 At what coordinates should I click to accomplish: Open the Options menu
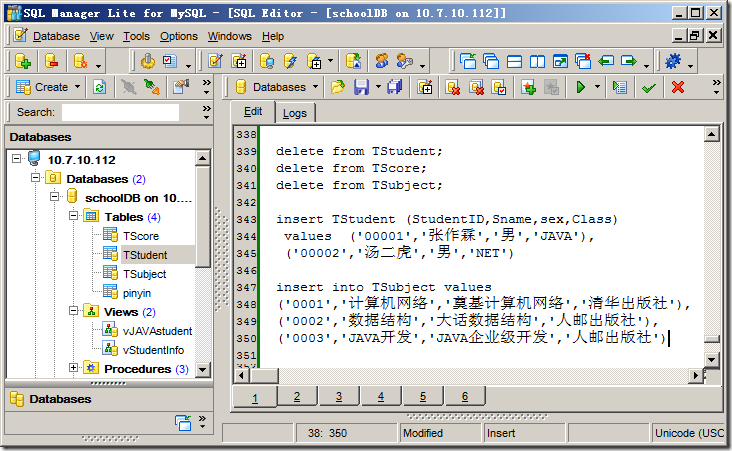click(179, 36)
